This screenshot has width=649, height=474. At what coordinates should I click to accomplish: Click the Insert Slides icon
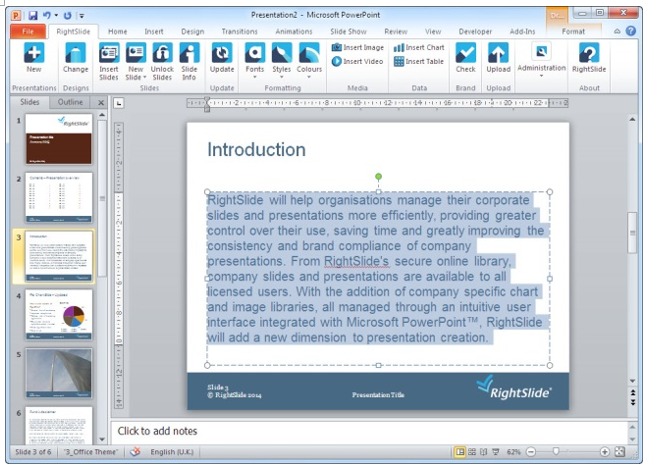[x=109, y=62]
